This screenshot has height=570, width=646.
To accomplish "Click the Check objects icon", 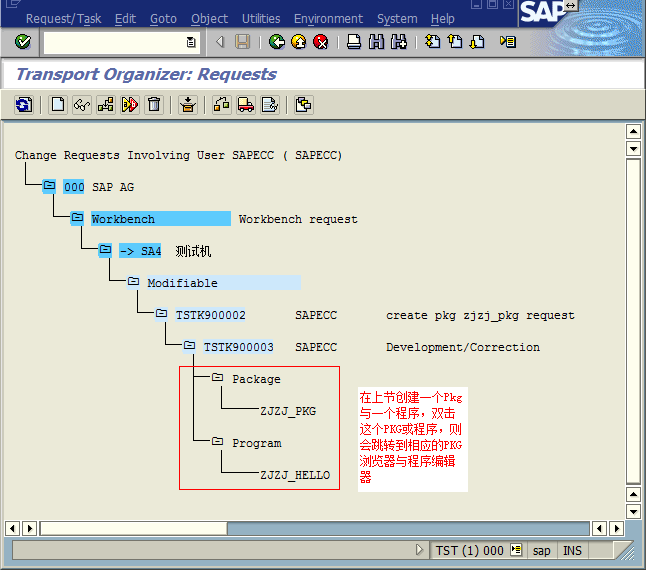I will pyautogui.click(x=130, y=105).
